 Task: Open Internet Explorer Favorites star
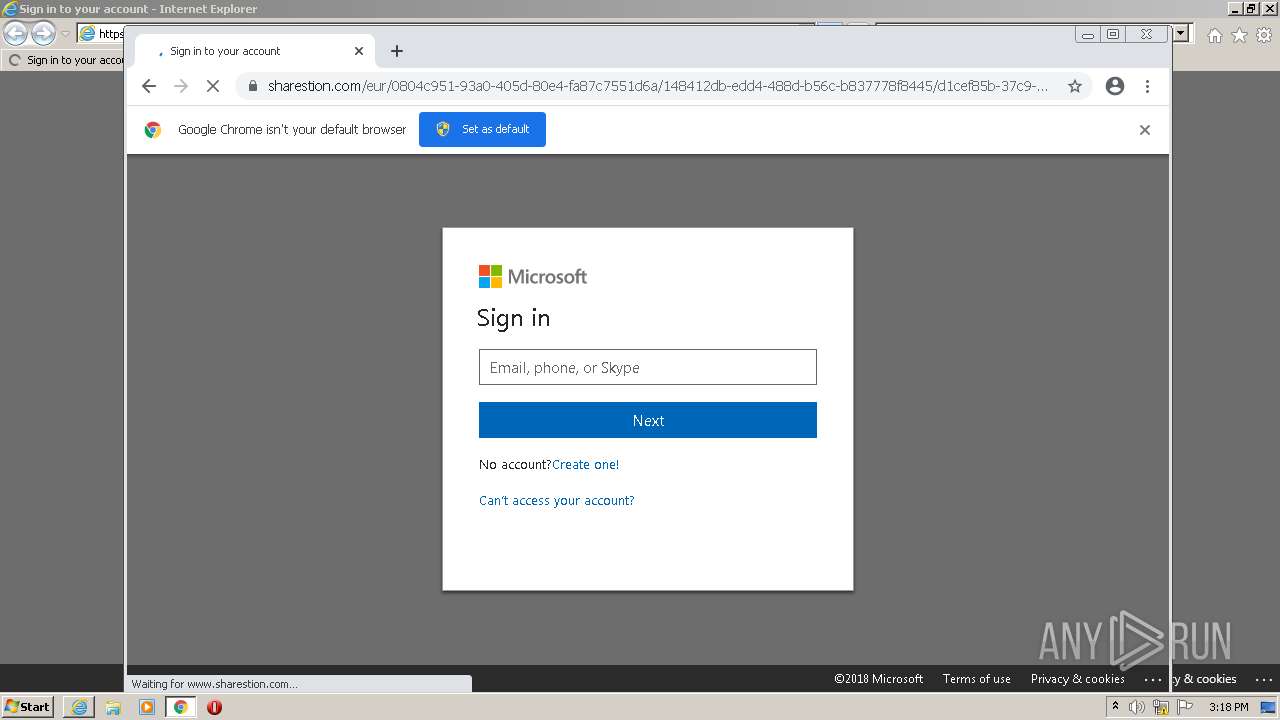point(1239,35)
